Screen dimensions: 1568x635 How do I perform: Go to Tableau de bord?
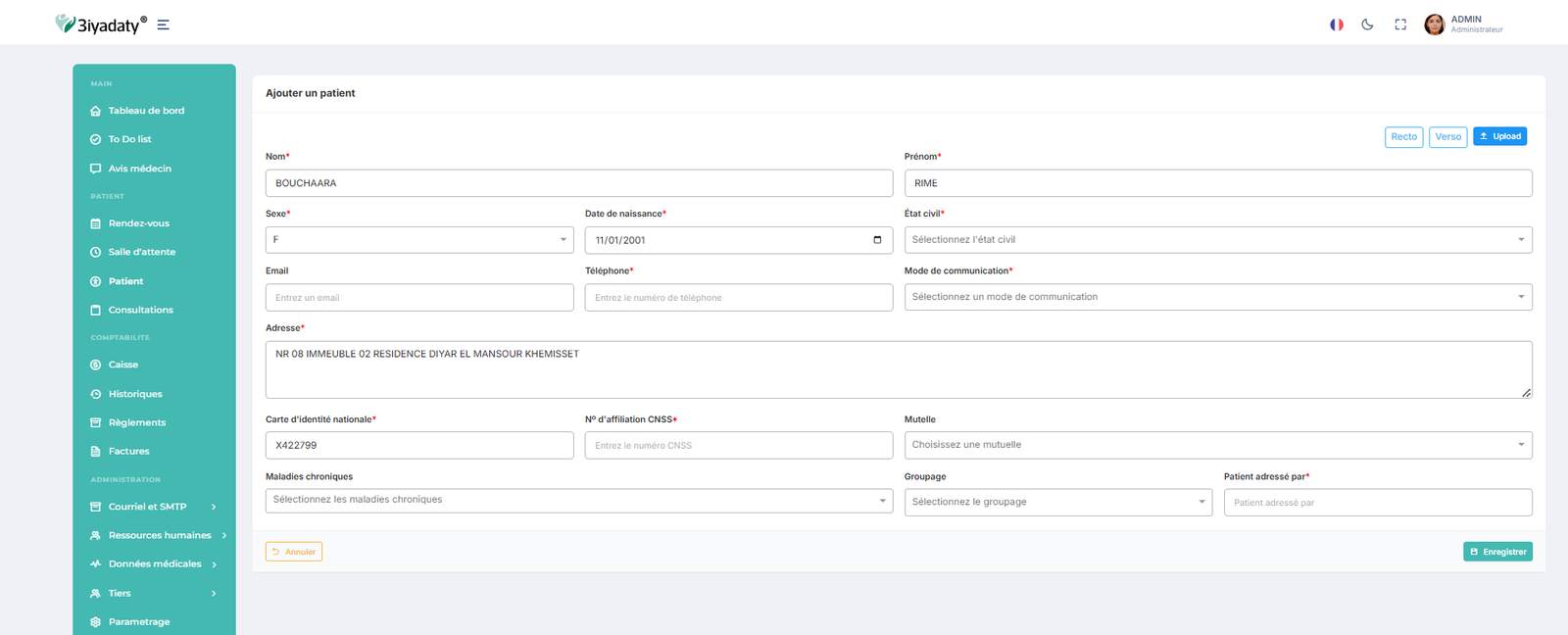pos(146,111)
